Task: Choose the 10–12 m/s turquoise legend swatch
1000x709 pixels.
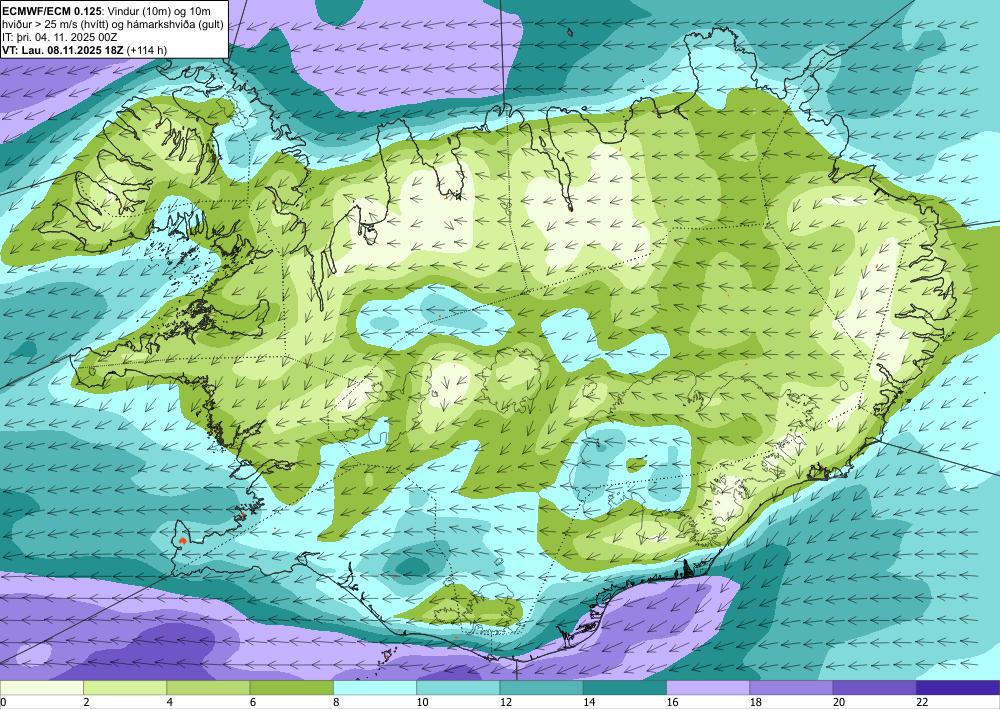Action: click(458, 687)
